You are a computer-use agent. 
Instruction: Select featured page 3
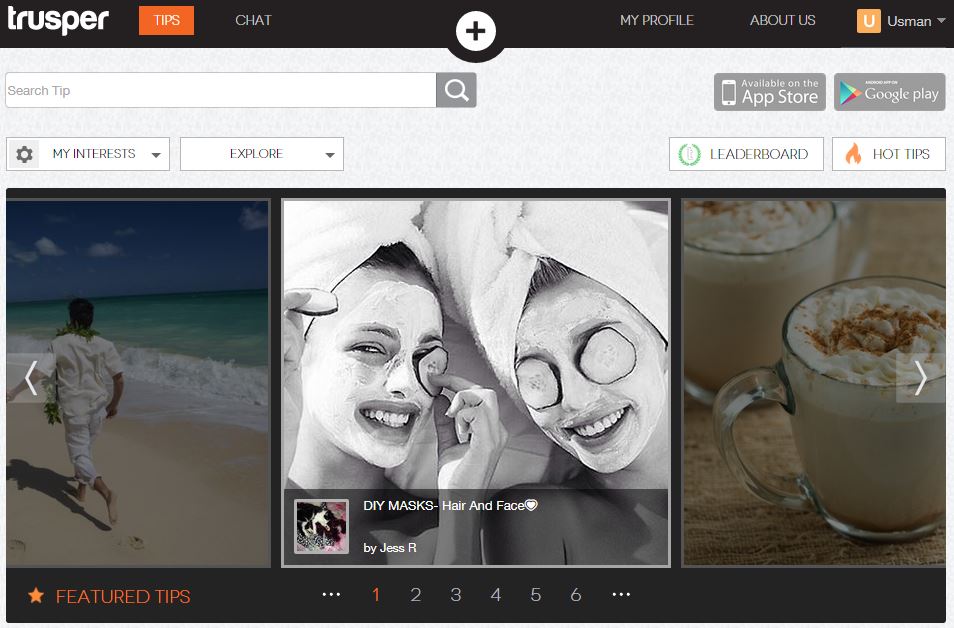point(456,595)
